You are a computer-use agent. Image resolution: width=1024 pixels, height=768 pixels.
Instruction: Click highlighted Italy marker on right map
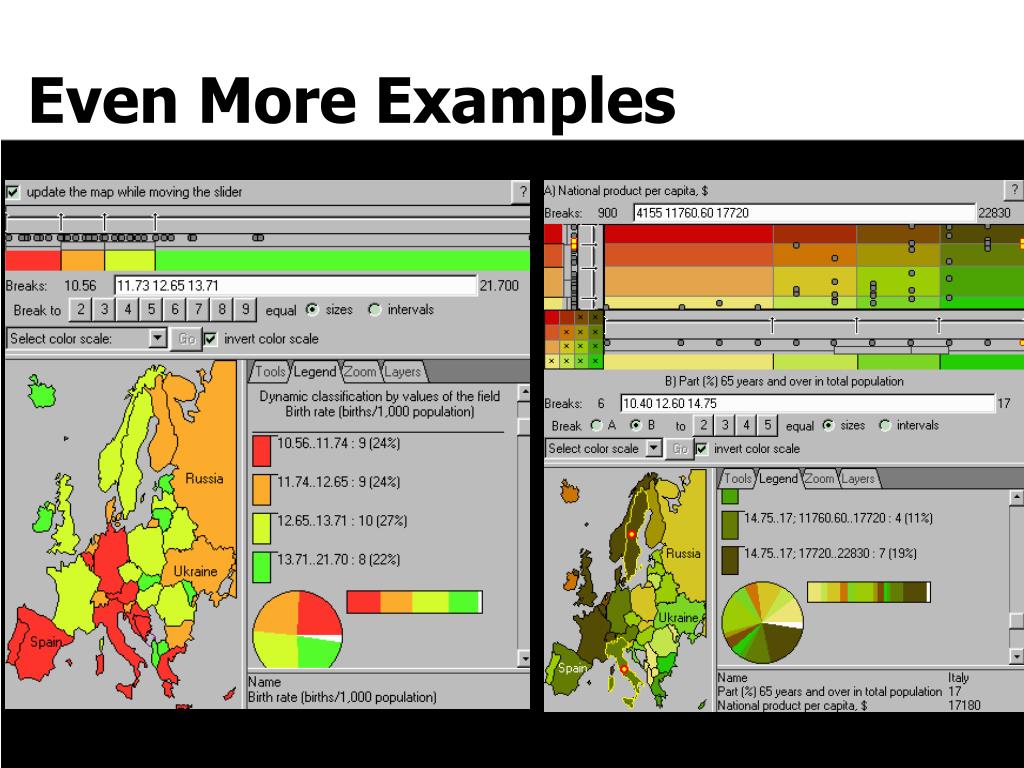click(x=624, y=669)
